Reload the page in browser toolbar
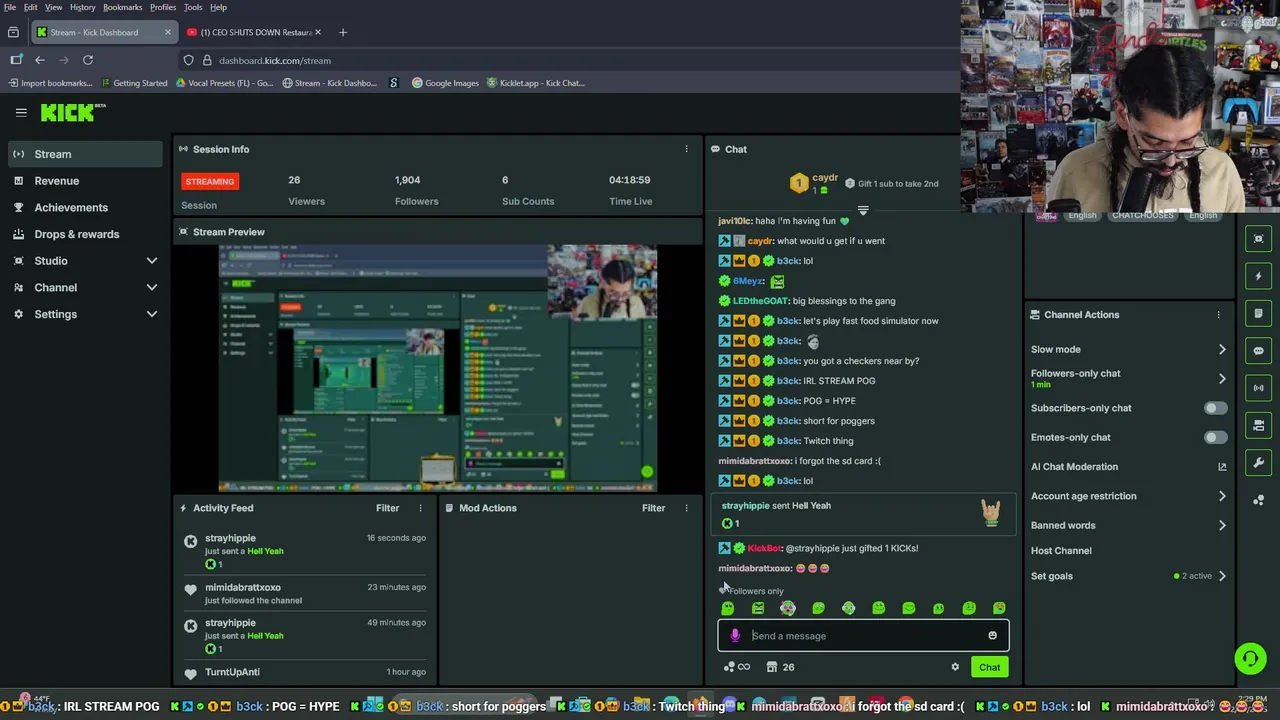Viewport: 1280px width, 720px height. [88, 60]
